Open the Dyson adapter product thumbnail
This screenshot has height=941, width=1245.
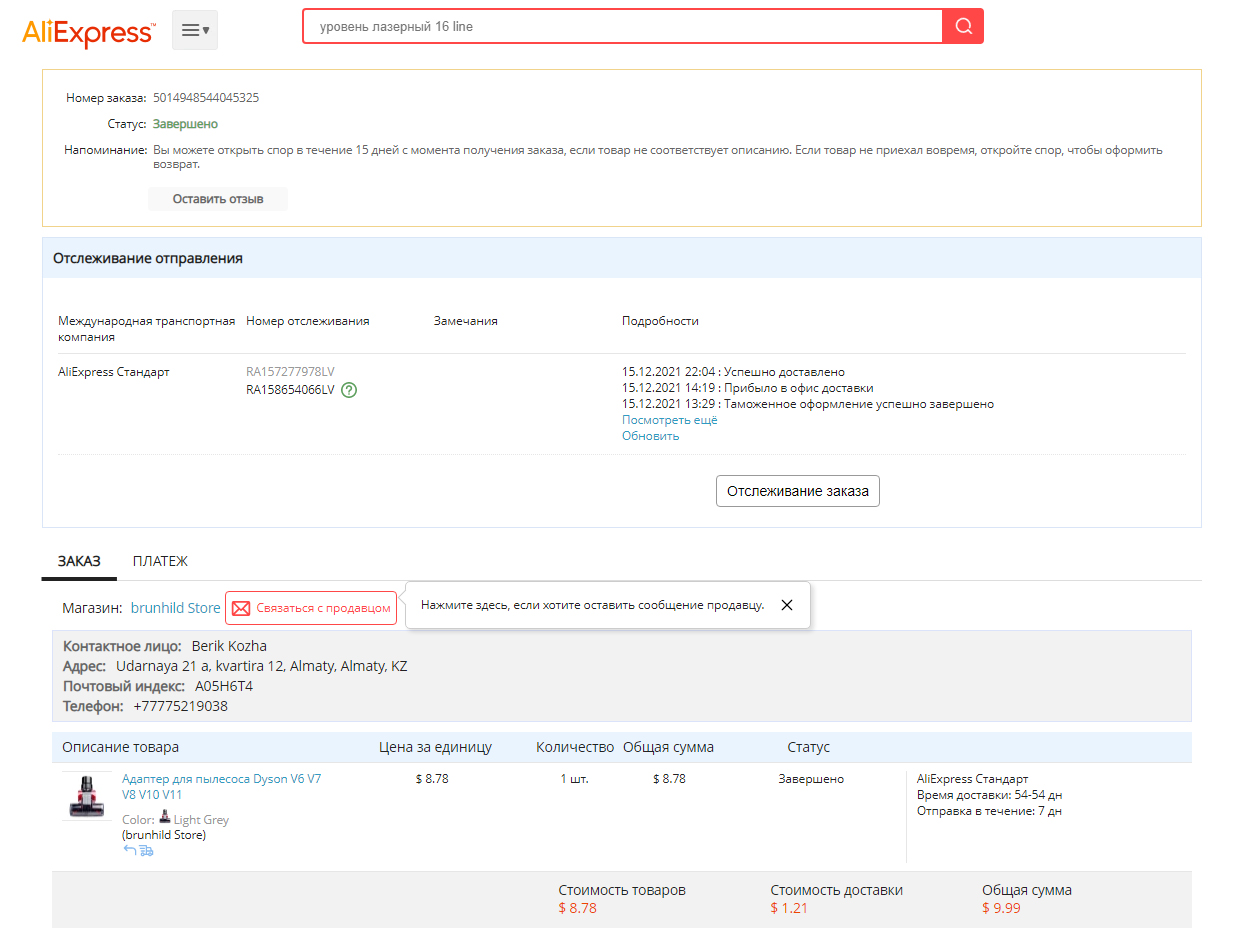[x=86, y=796]
